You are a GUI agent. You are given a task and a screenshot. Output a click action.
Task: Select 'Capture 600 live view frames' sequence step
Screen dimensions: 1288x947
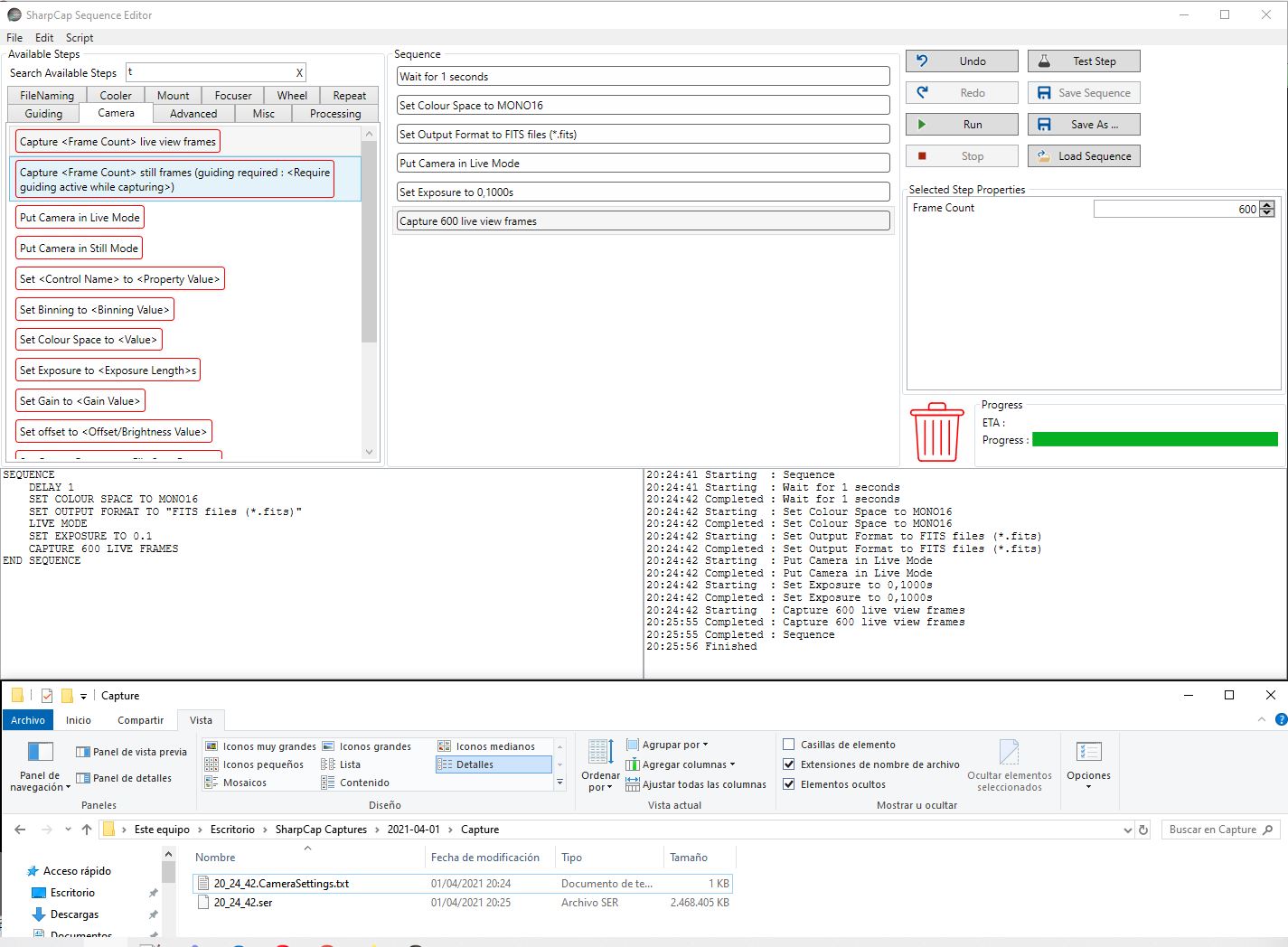point(644,221)
